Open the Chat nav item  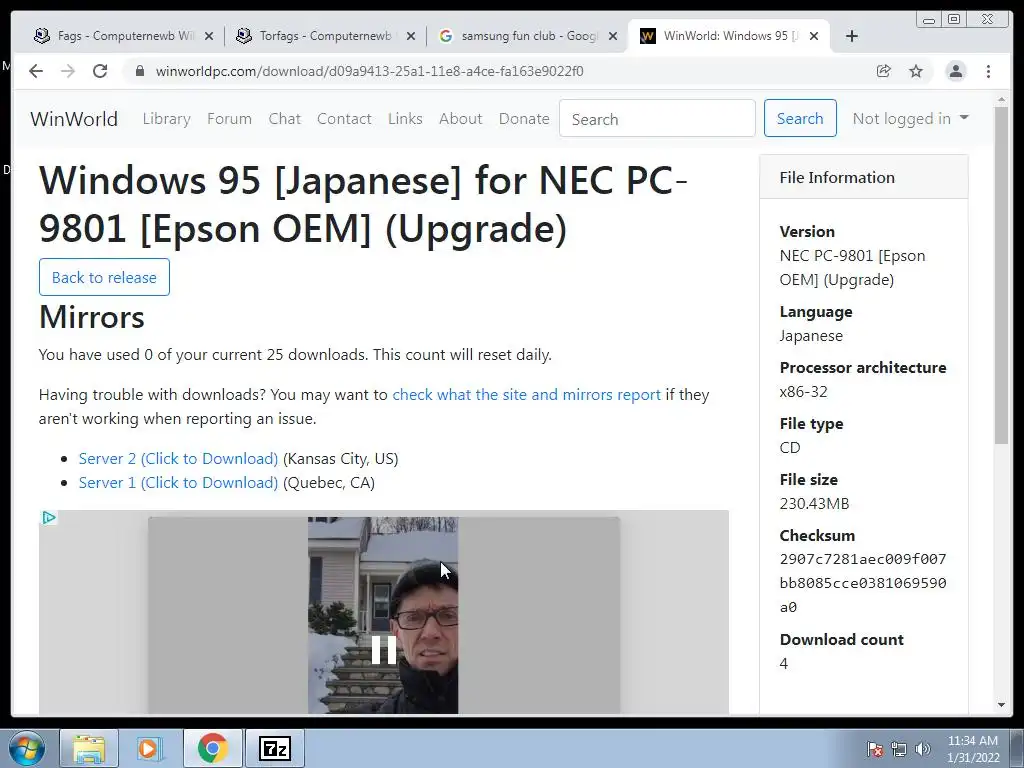[285, 119]
